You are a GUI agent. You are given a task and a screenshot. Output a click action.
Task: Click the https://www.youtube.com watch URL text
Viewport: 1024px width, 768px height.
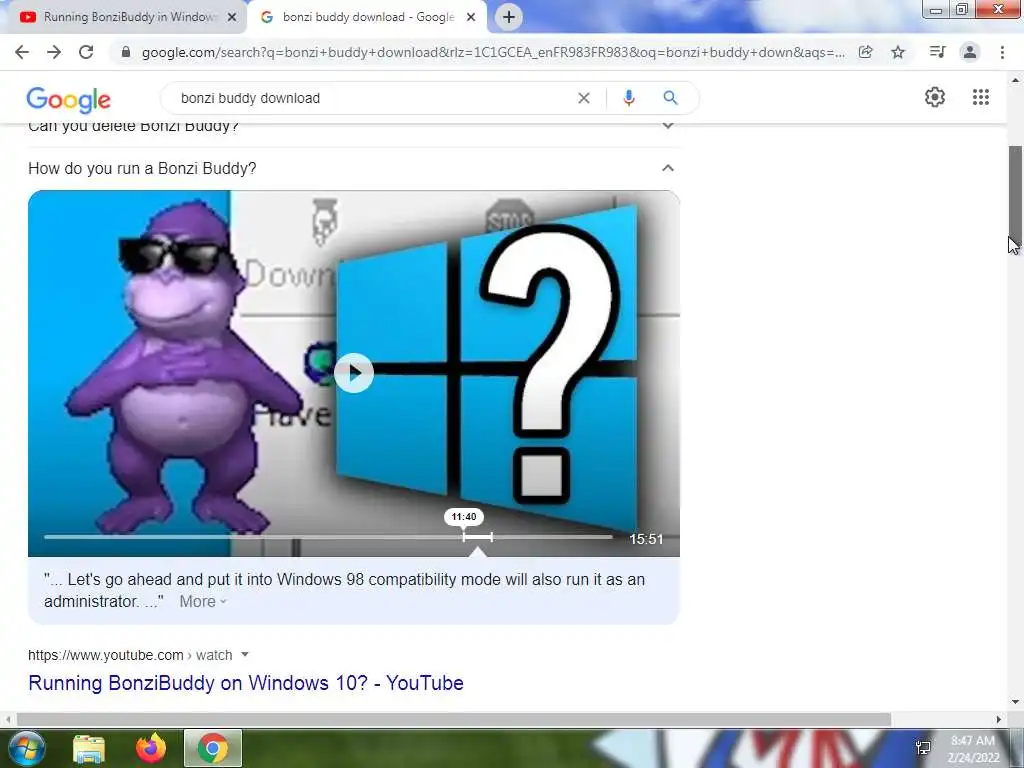130,655
